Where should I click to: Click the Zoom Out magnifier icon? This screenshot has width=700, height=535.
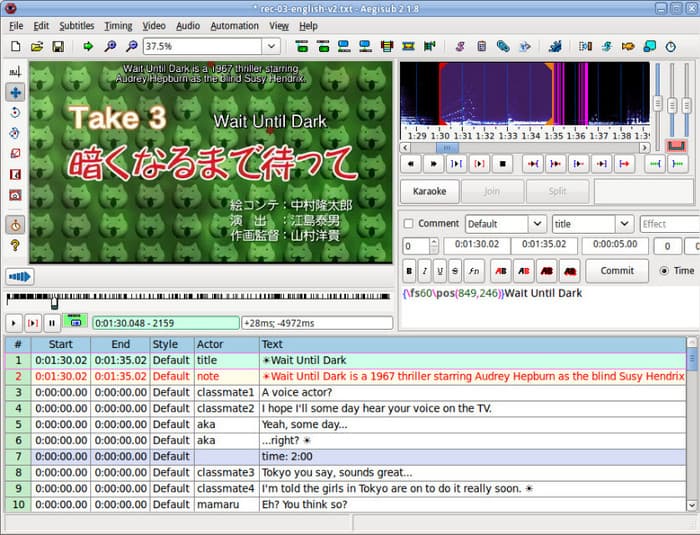[131, 46]
